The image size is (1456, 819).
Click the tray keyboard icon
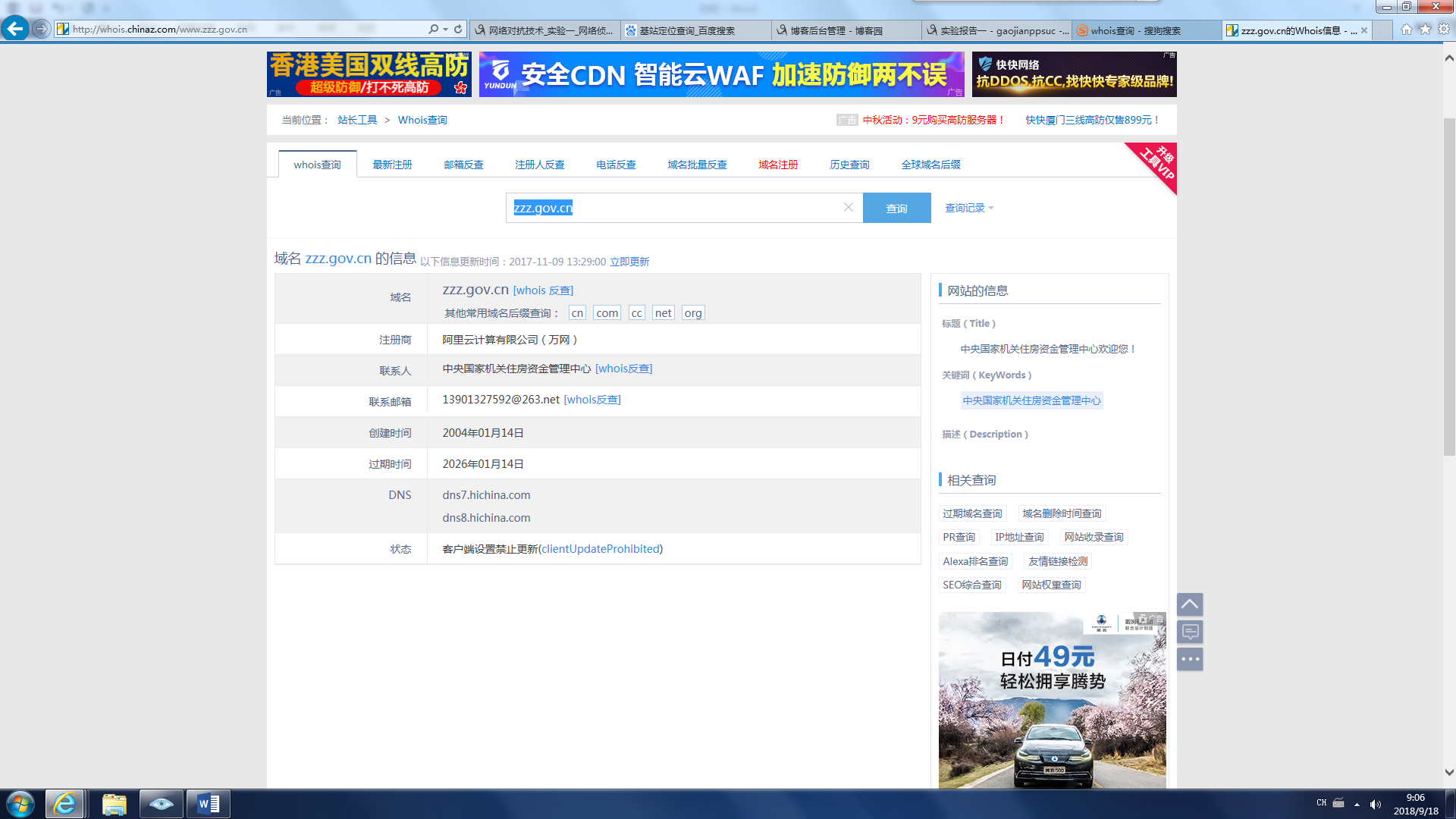(x=1338, y=802)
